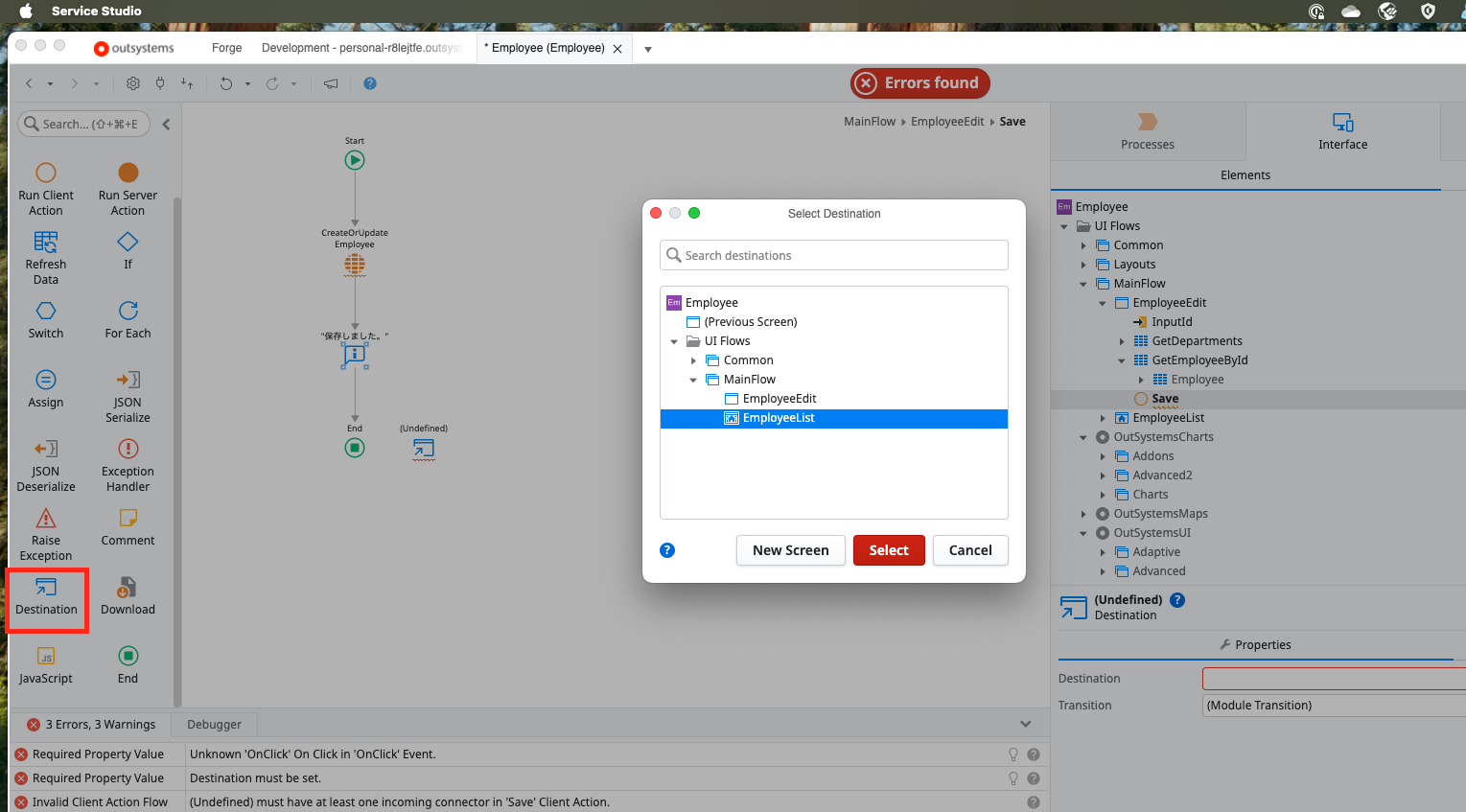Collapse the UI Flows node in dialog
1466x812 pixels.
[674, 341]
